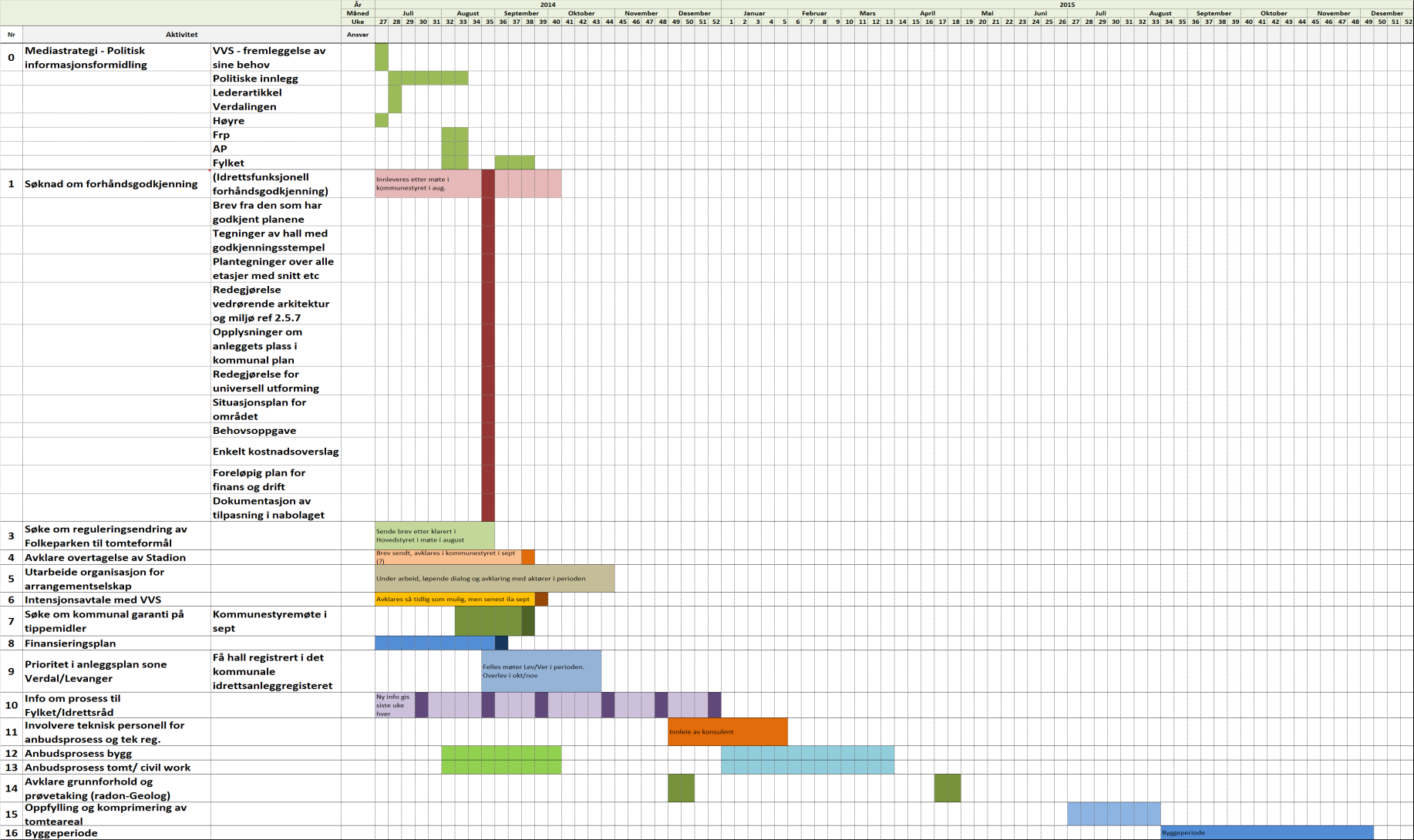Select 'Redegjørelse for universell utforming' cell
Image resolution: width=1414 pixels, height=840 pixels.
click(x=276, y=381)
